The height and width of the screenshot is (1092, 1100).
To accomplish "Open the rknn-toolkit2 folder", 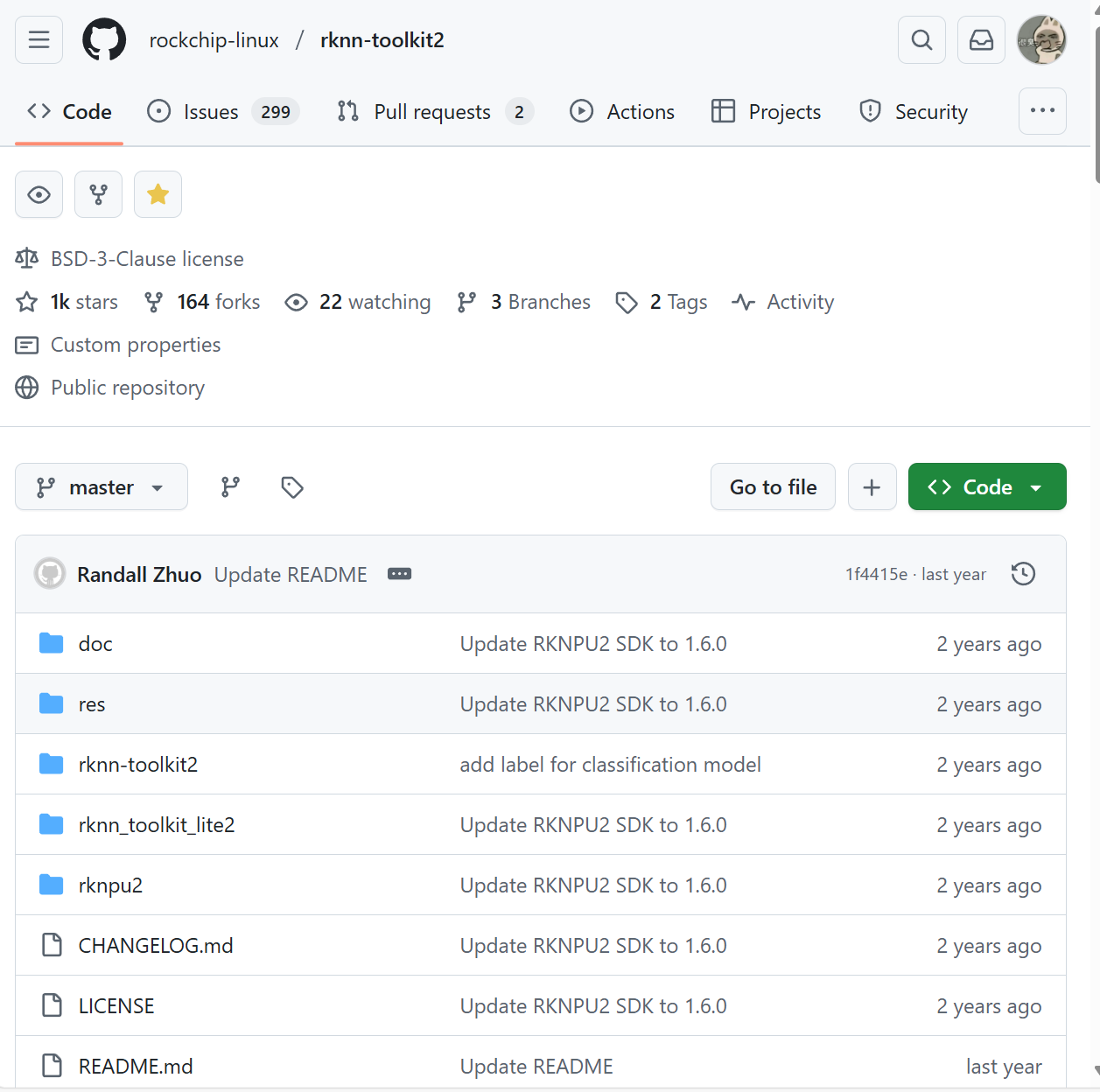I will [x=138, y=765].
